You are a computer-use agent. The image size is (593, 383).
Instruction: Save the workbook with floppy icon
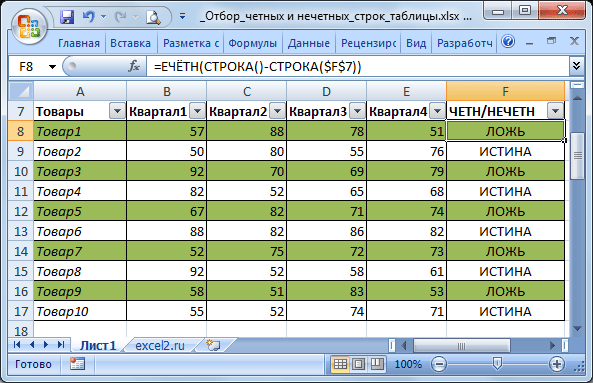point(67,17)
